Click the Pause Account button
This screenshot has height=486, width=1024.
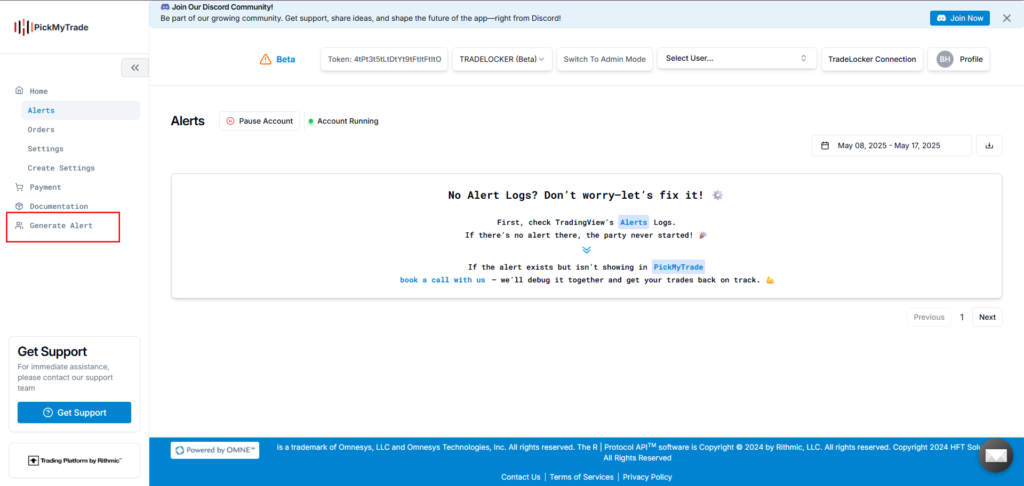tap(259, 121)
